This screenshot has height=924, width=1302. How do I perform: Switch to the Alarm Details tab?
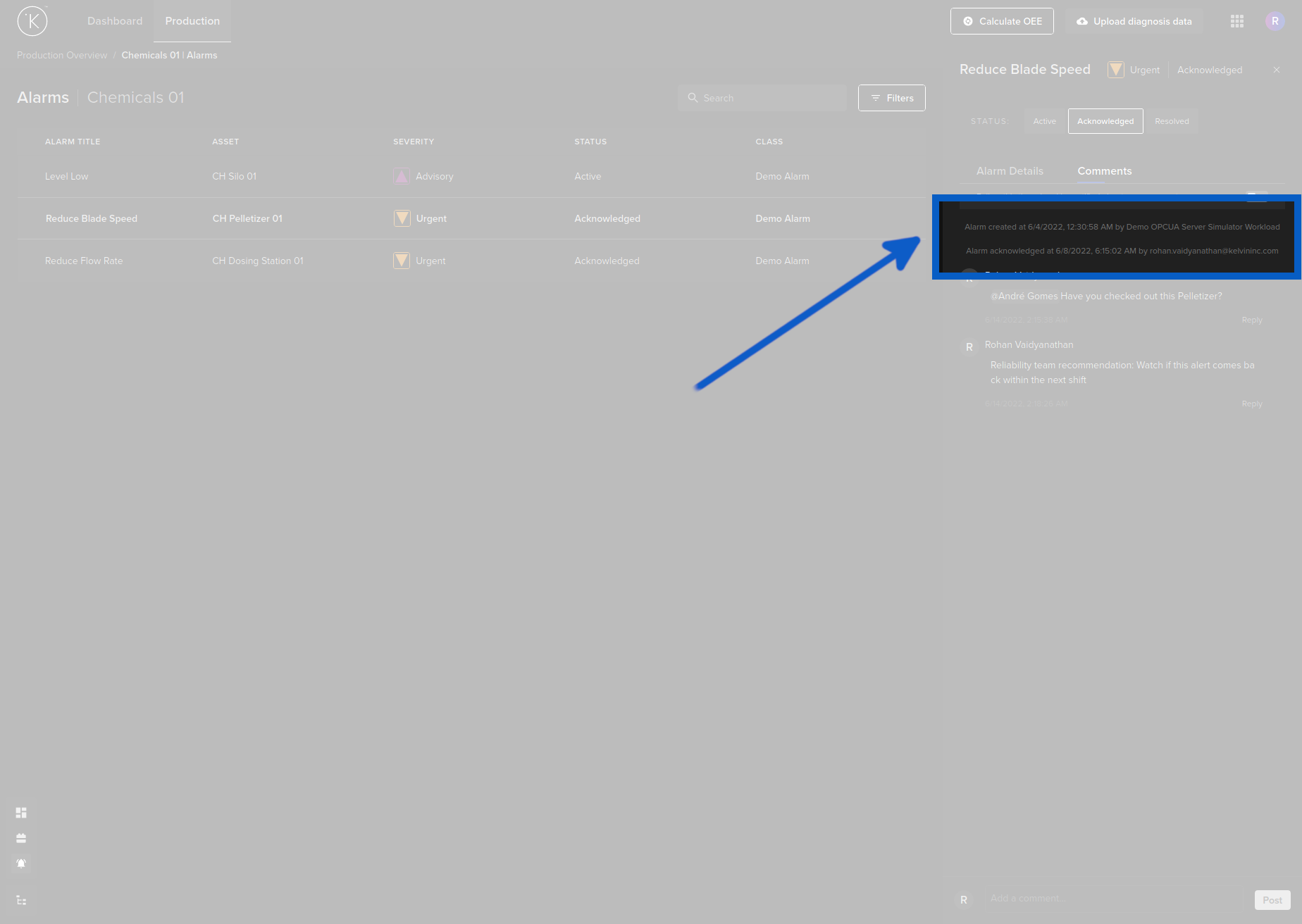coord(1010,171)
